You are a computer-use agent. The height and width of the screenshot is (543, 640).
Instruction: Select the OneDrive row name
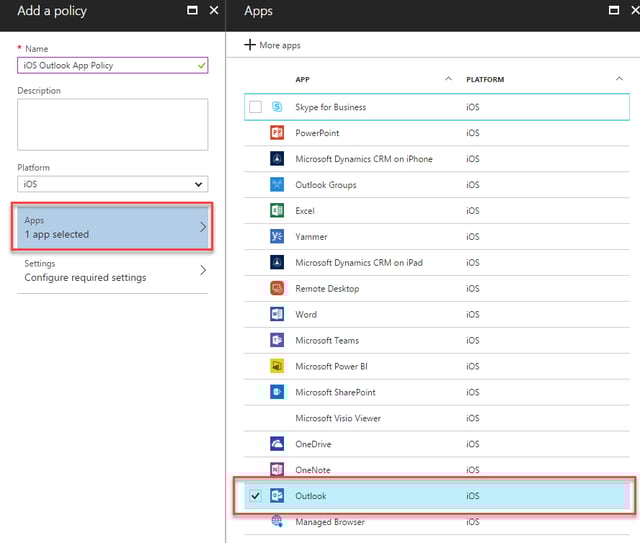pyautogui.click(x=313, y=444)
